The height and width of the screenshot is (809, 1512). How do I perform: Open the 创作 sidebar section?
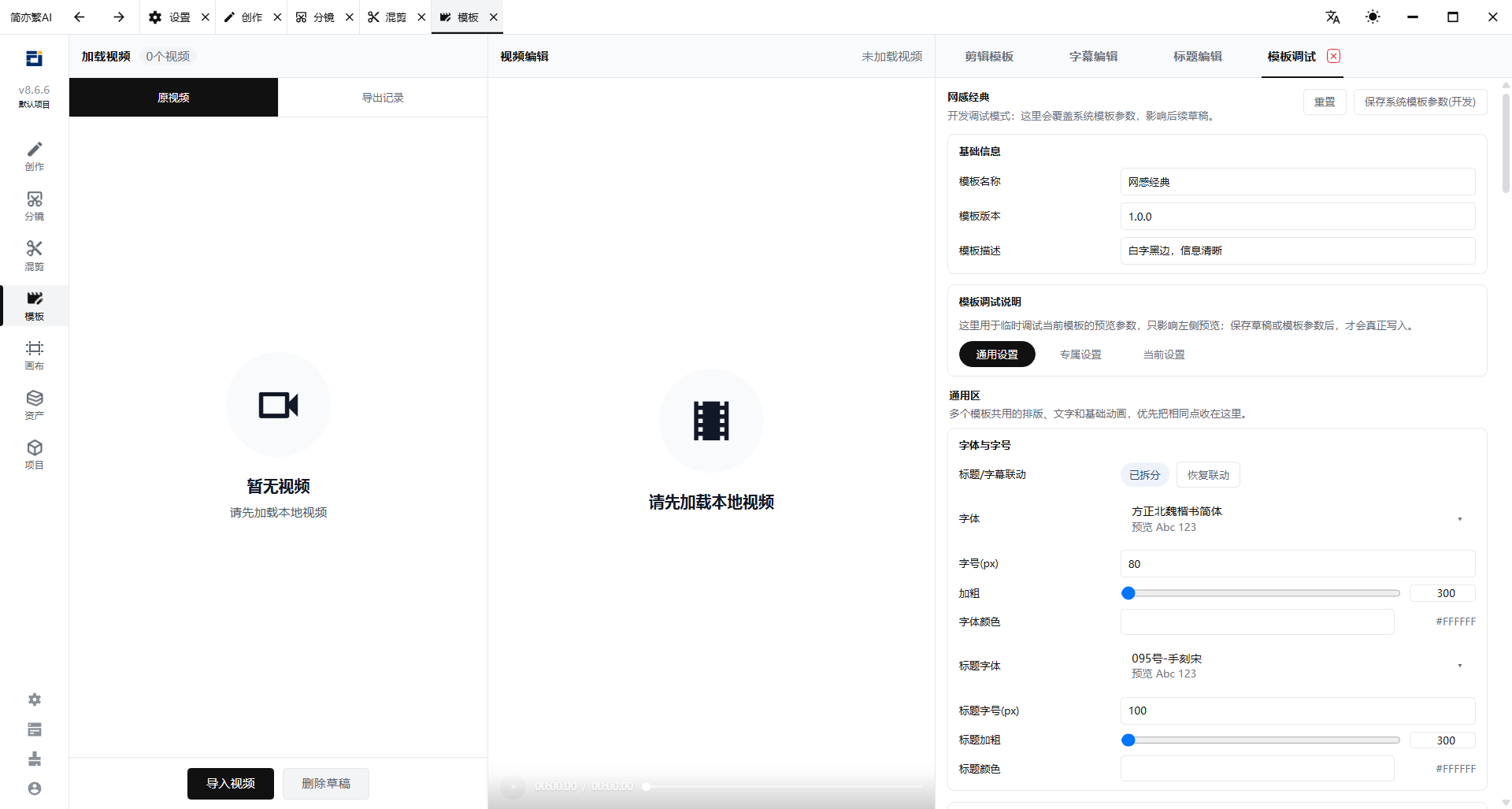pyautogui.click(x=34, y=156)
